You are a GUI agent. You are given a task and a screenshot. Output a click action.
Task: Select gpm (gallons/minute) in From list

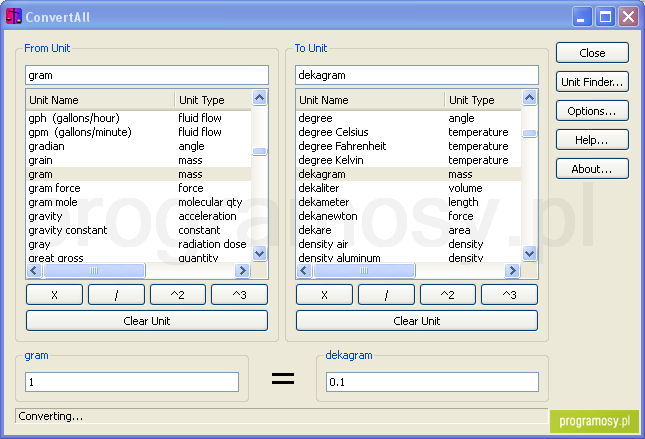139,132
